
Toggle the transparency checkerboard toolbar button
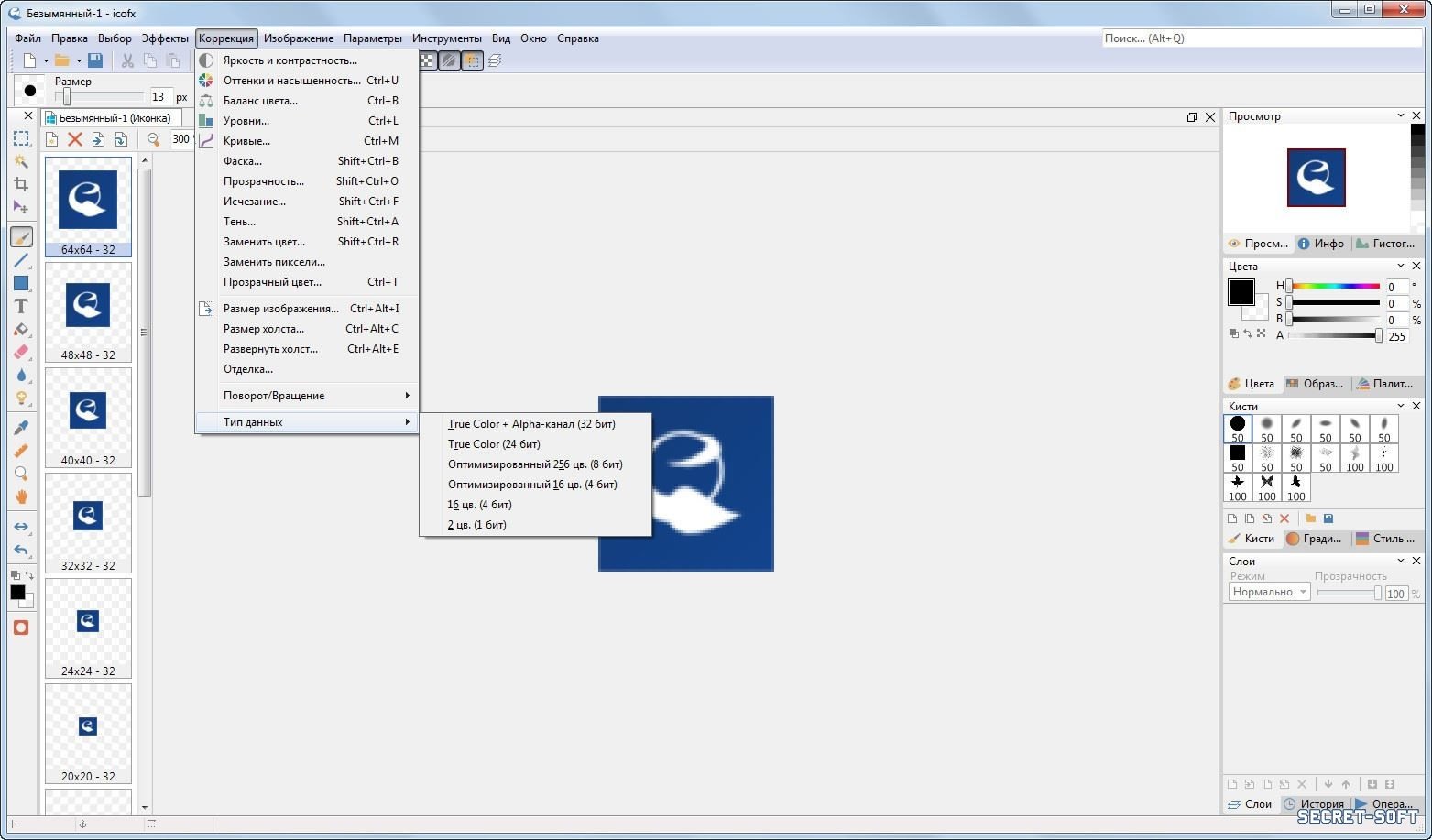427,60
